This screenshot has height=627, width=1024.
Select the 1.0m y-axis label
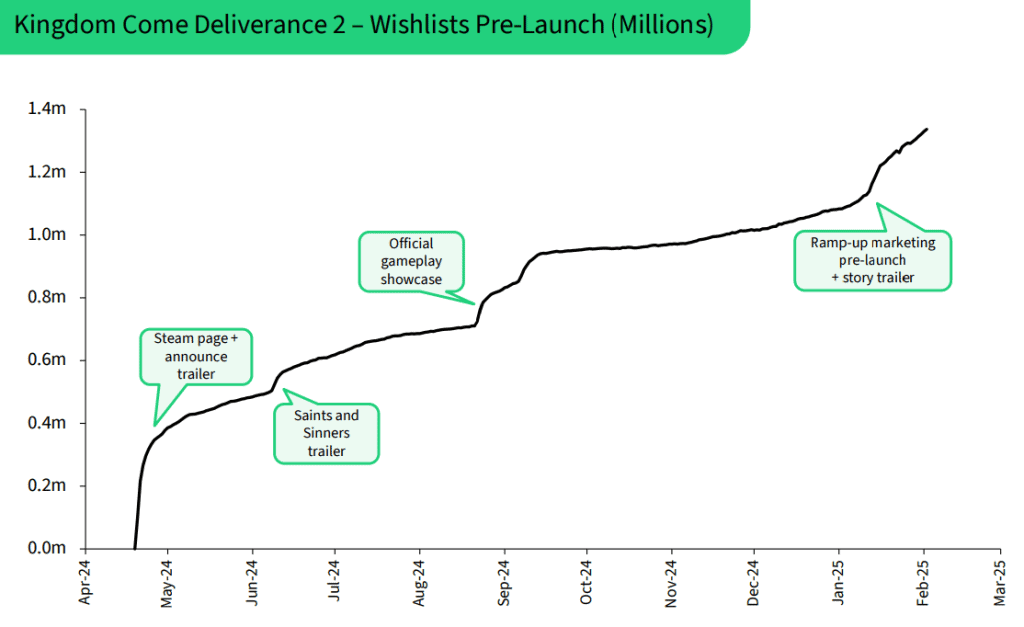click(46, 234)
